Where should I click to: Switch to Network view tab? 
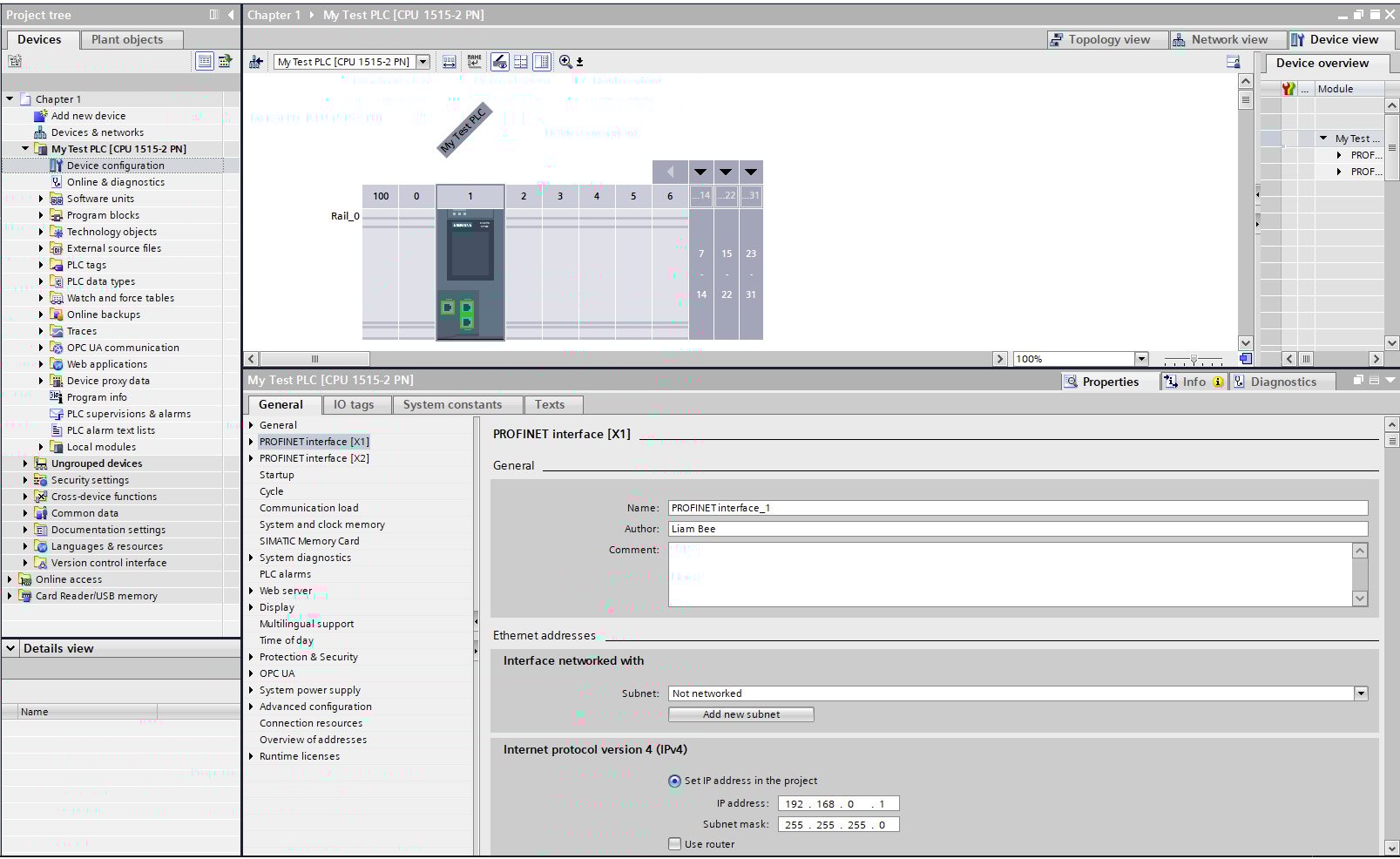coord(1228,39)
